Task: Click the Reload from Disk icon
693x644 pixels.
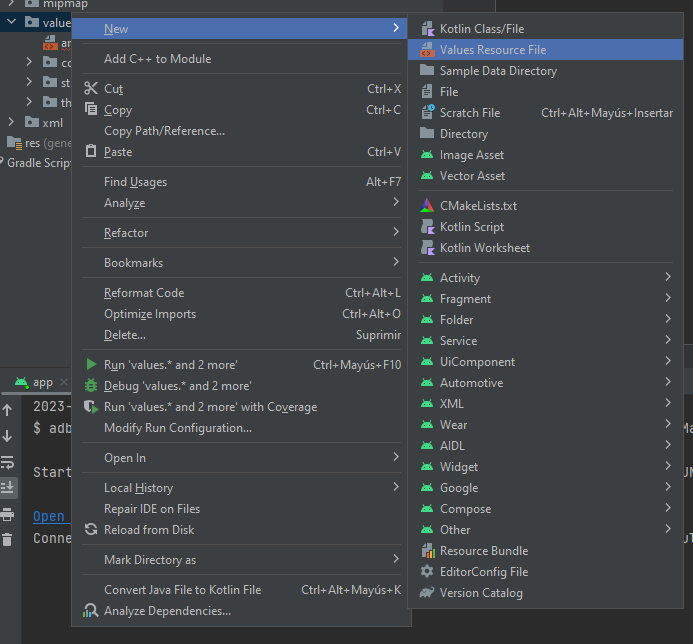Action: pyautogui.click(x=91, y=530)
